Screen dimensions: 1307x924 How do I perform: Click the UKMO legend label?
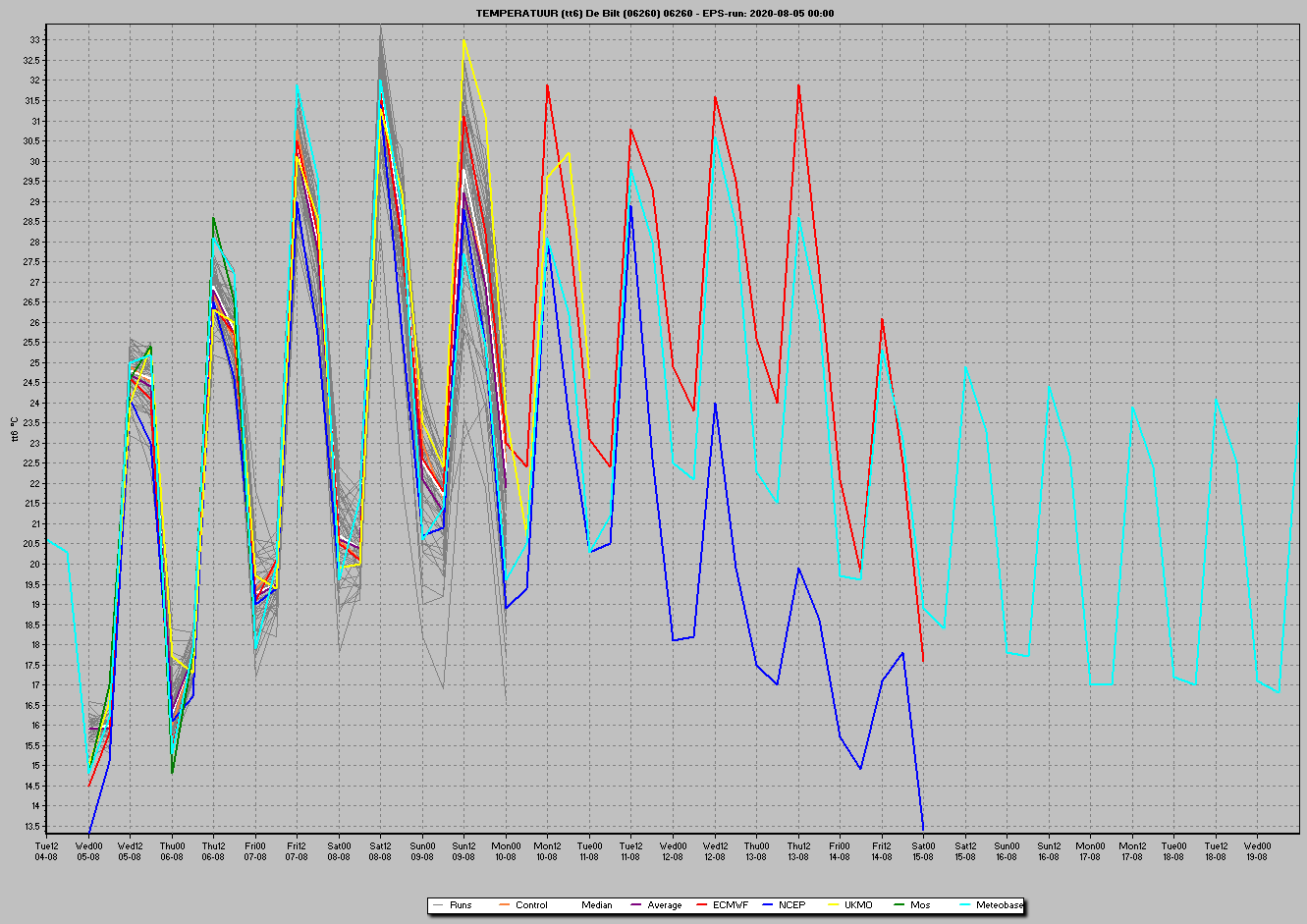pos(858,905)
